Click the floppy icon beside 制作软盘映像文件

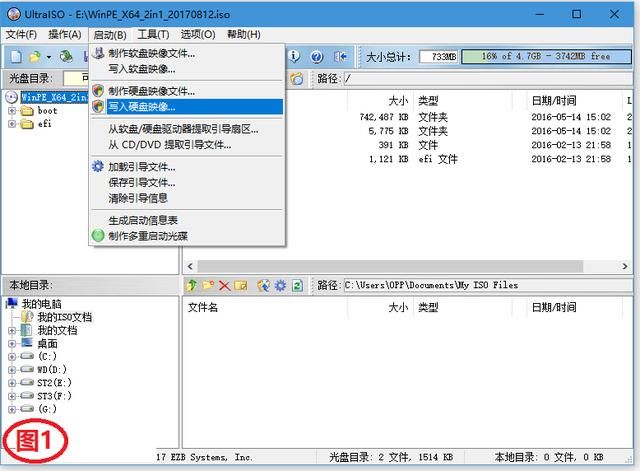tap(98, 53)
